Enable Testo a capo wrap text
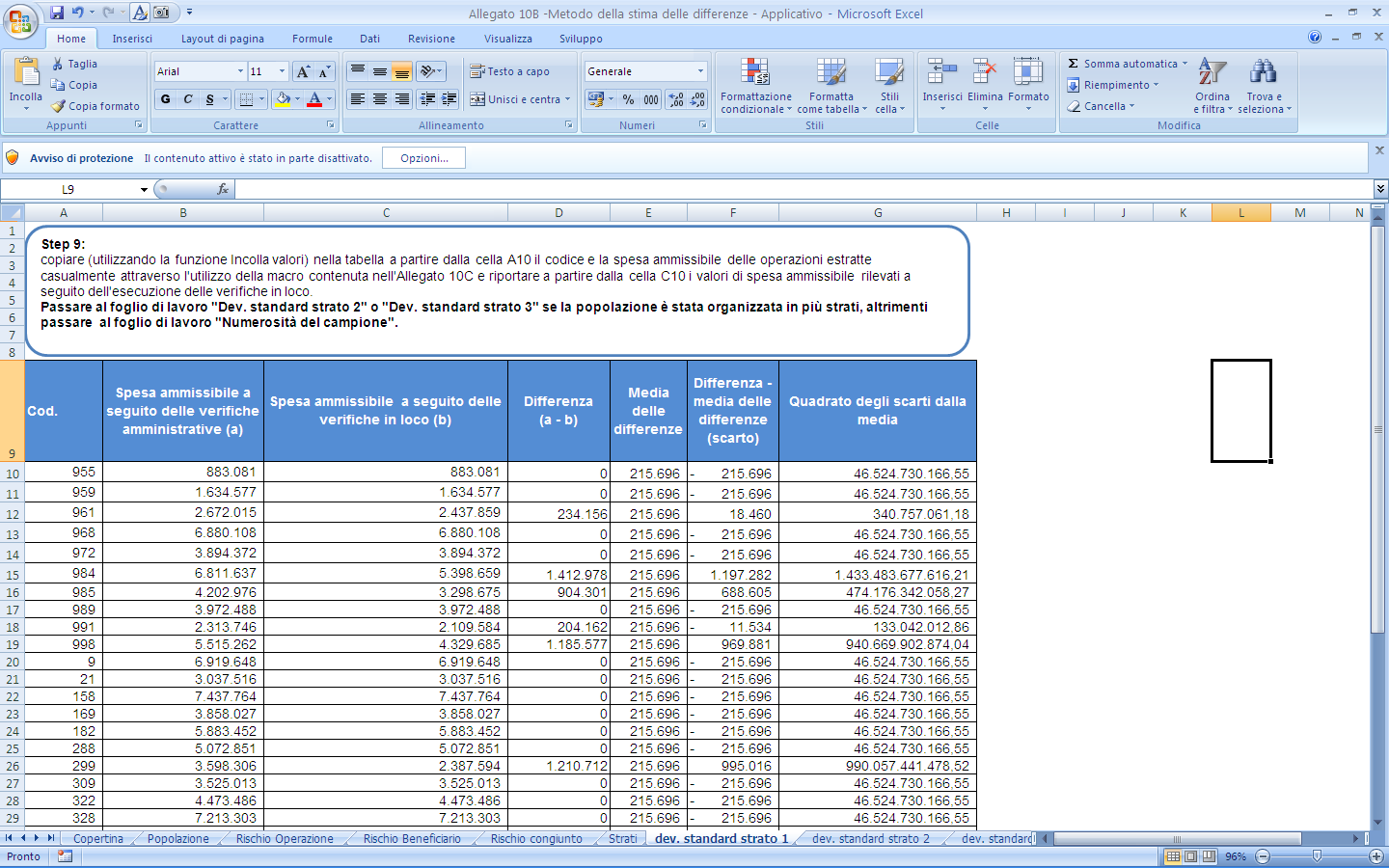1389x868 pixels. (509, 71)
